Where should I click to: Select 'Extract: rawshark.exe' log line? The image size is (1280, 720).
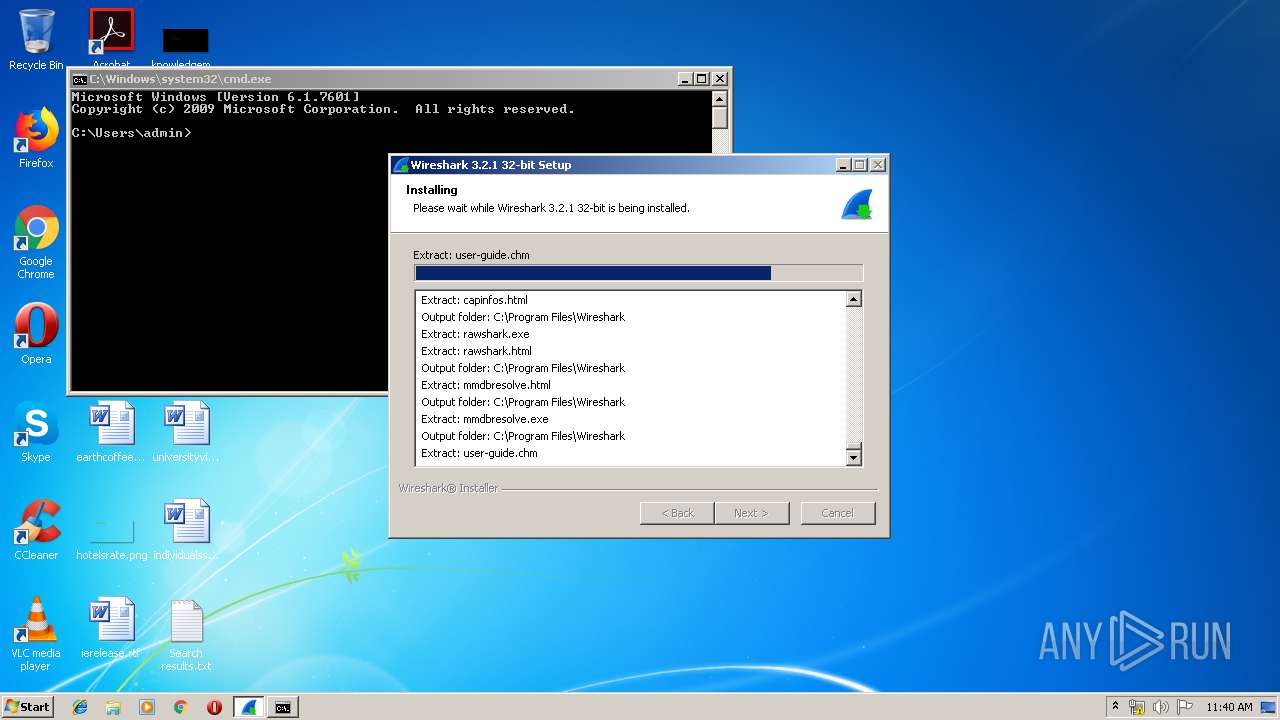click(475, 334)
